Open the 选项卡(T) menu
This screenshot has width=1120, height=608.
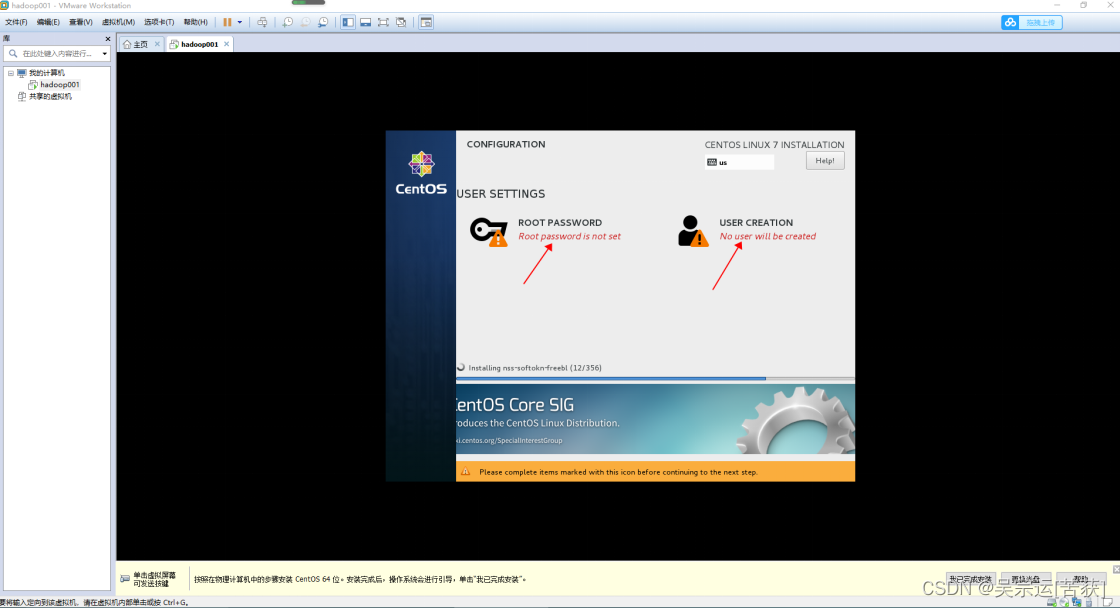(x=159, y=22)
